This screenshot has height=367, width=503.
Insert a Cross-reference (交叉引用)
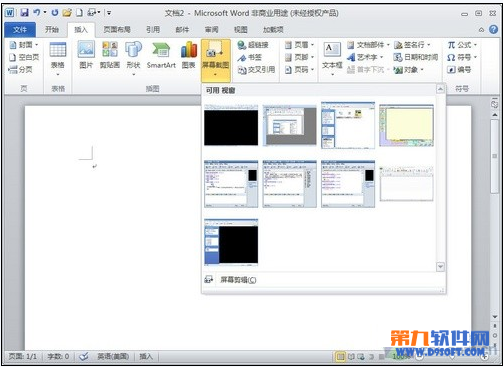[x=256, y=70]
